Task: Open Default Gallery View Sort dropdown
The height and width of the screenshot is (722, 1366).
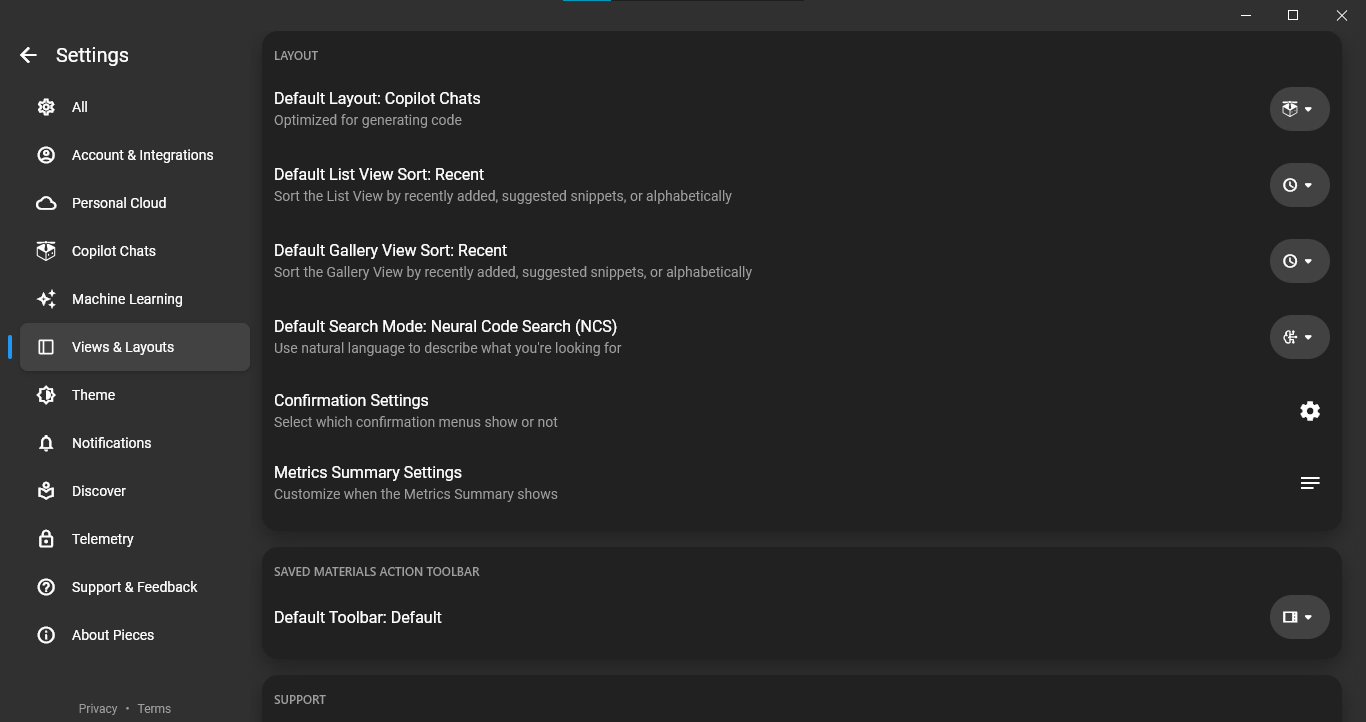Action: 1299,261
